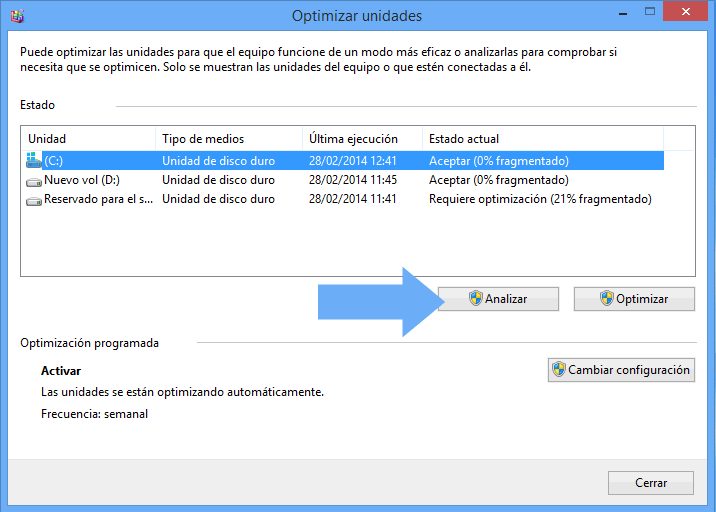Select the (C:) drive icon
The height and width of the screenshot is (512, 716).
35,161
